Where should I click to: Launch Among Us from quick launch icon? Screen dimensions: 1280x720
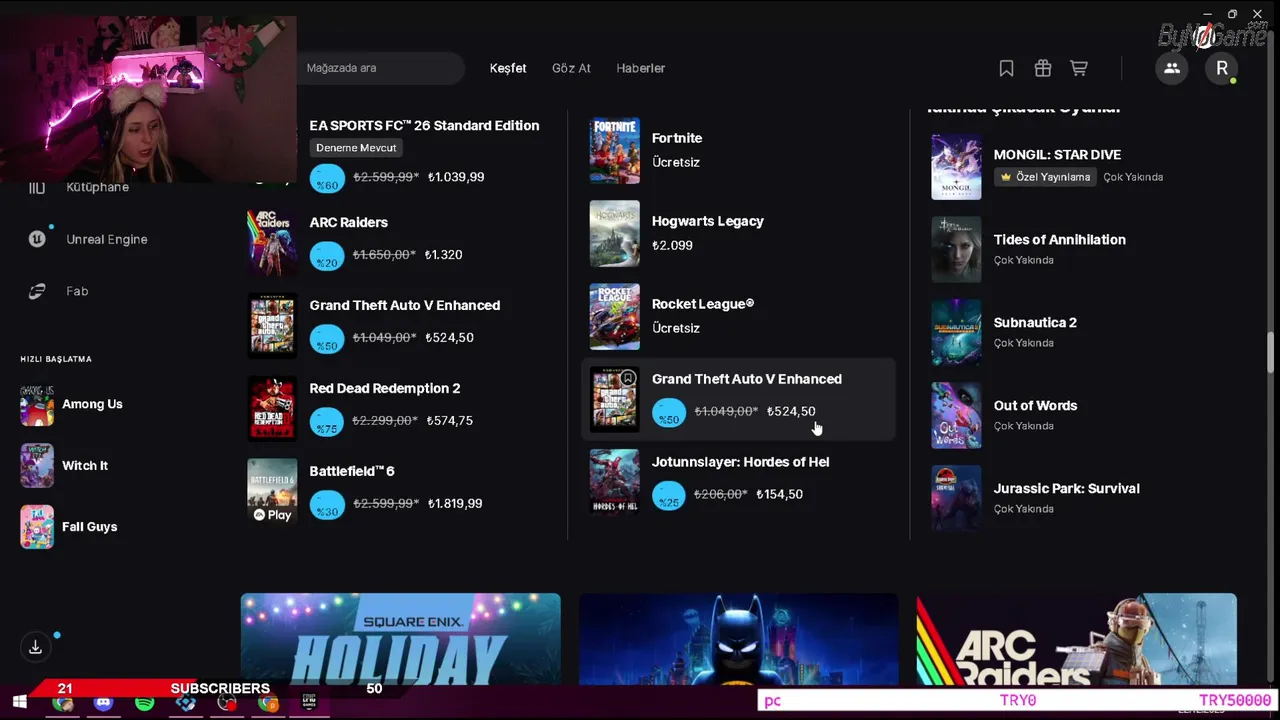coord(37,404)
